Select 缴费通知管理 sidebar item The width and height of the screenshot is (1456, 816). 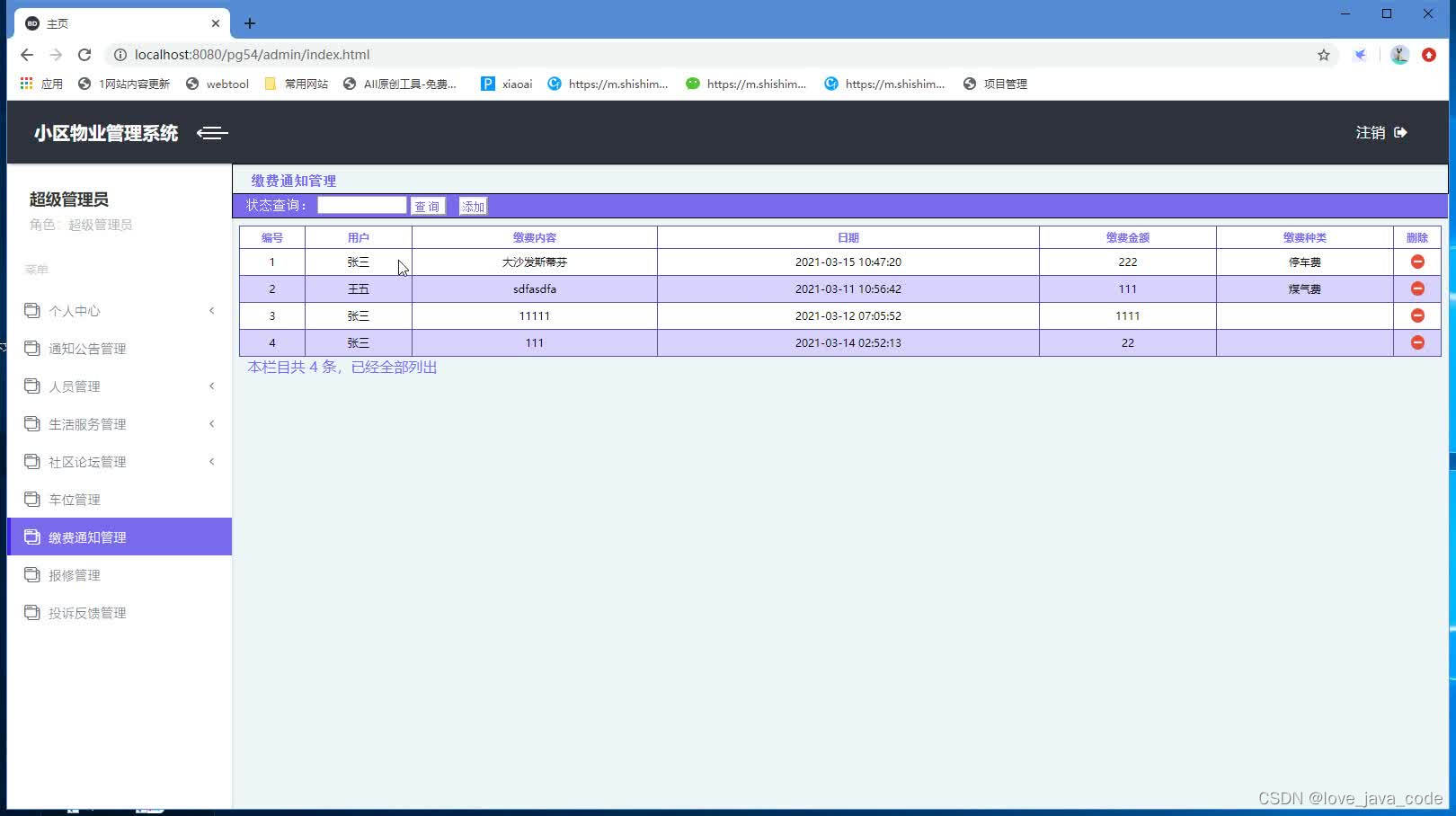[x=120, y=537]
